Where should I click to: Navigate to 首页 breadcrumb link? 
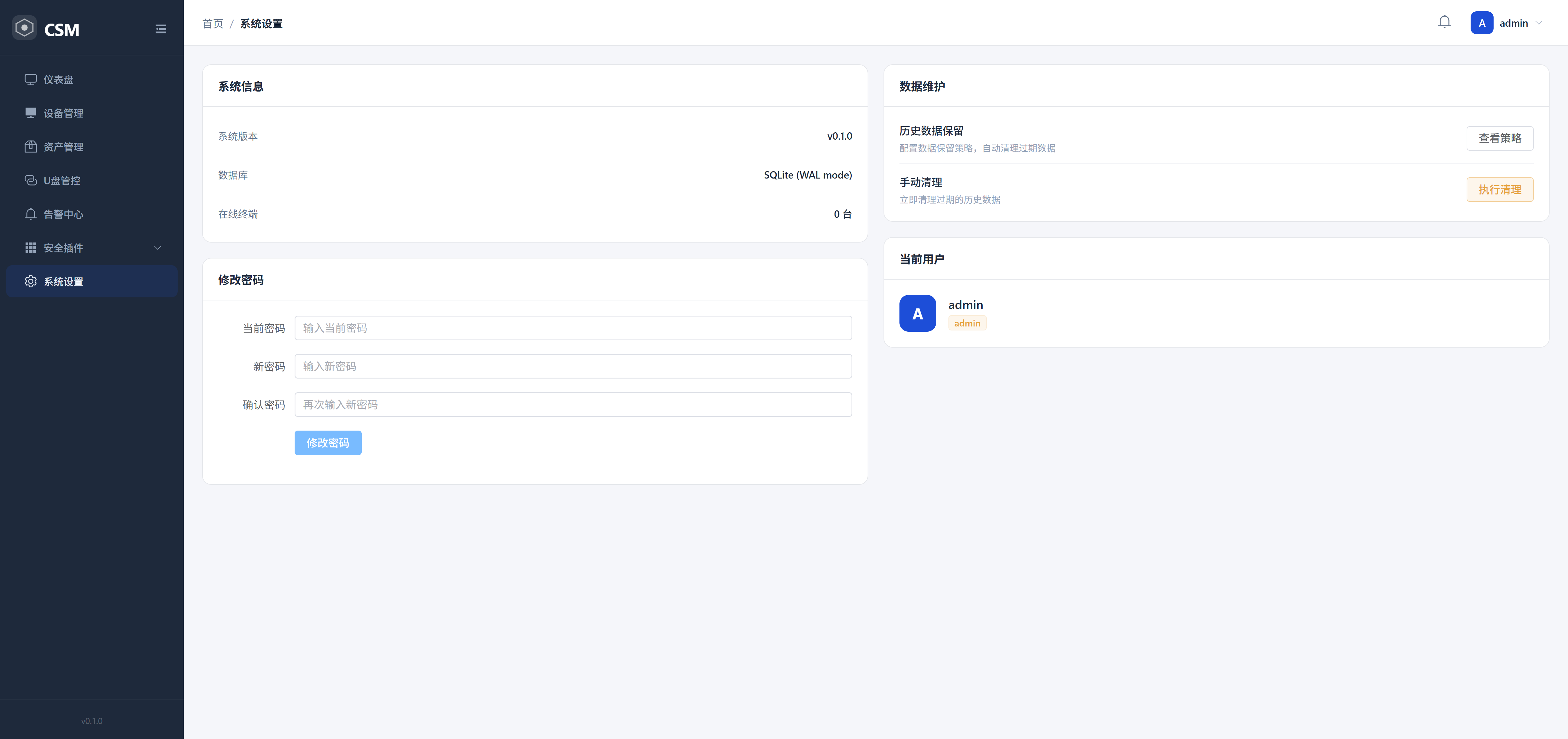click(x=213, y=24)
